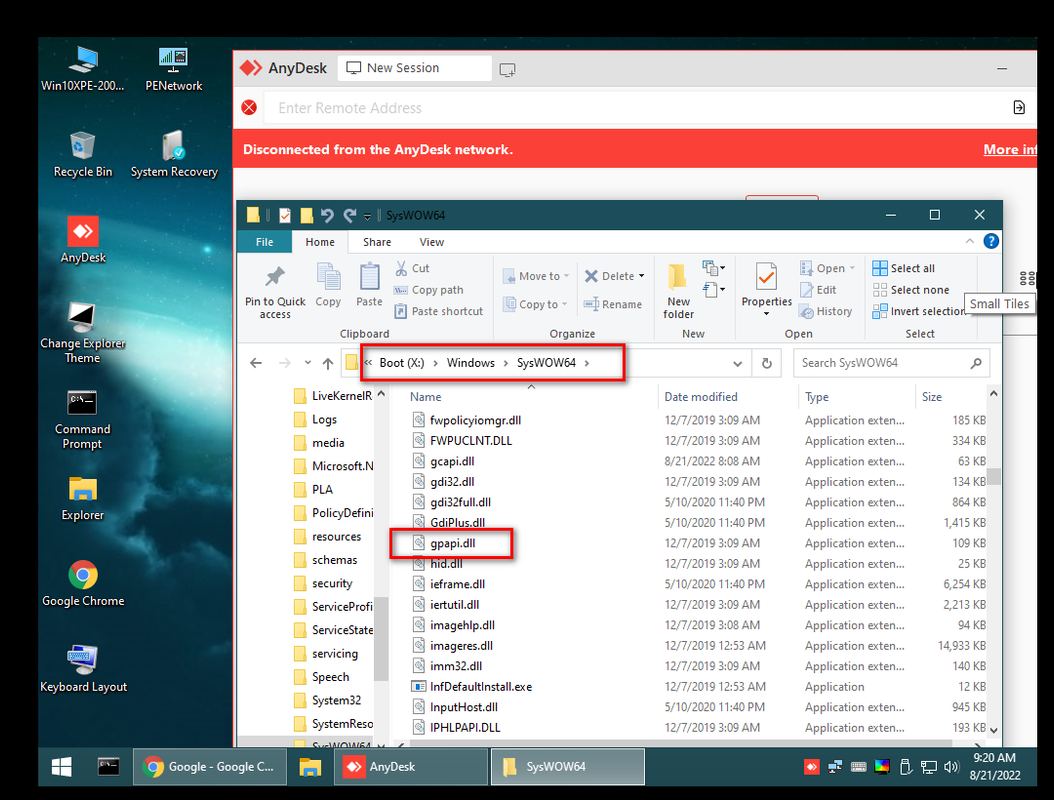The height and width of the screenshot is (800, 1054).
Task: Launch AnyDesk from the desktop icon
Action: [x=83, y=240]
